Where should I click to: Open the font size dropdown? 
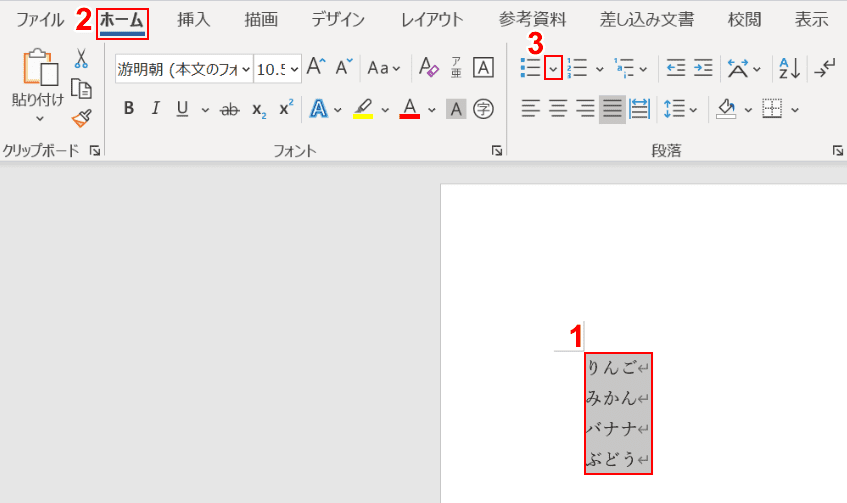tap(294, 69)
